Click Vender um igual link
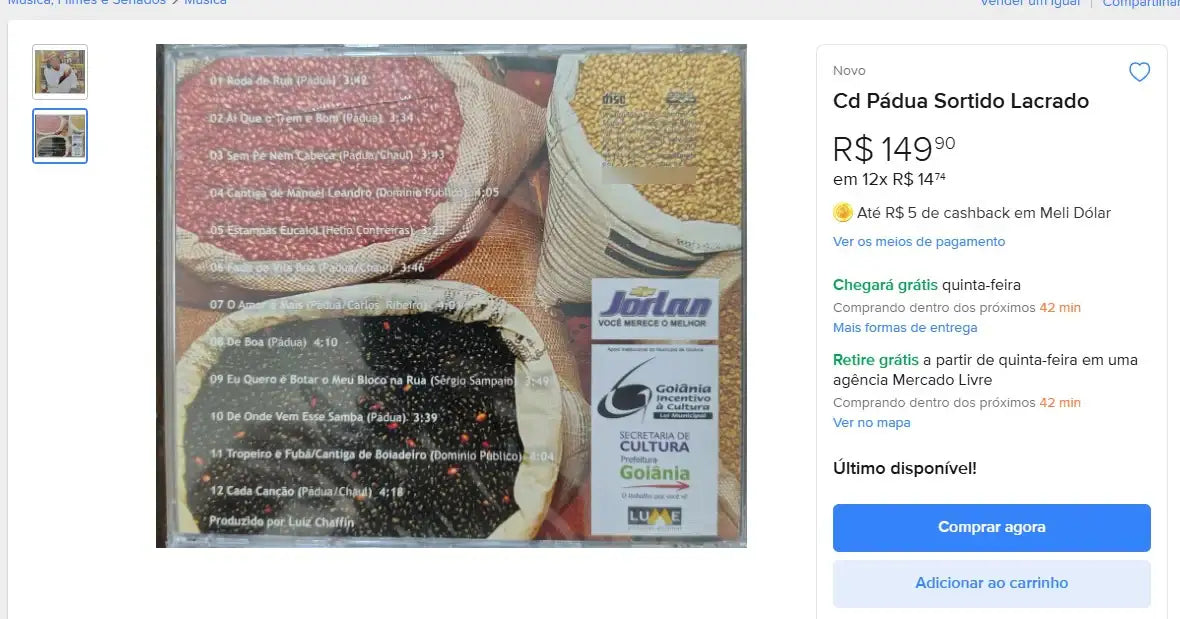This screenshot has width=1180, height=619. point(1029,3)
